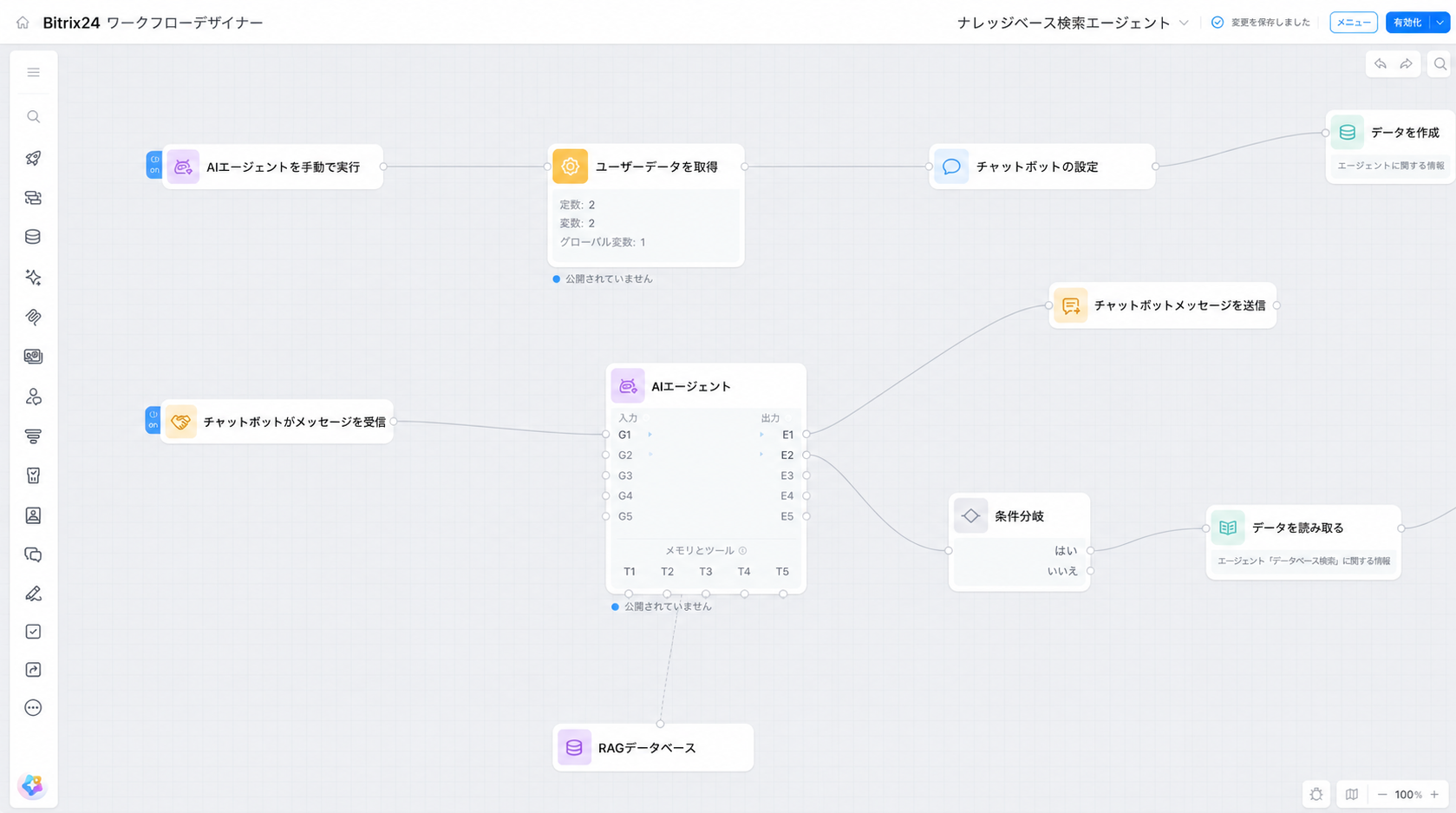Select the share arrow icon in the sidebar
The height and width of the screenshot is (813, 1456).
33,670
